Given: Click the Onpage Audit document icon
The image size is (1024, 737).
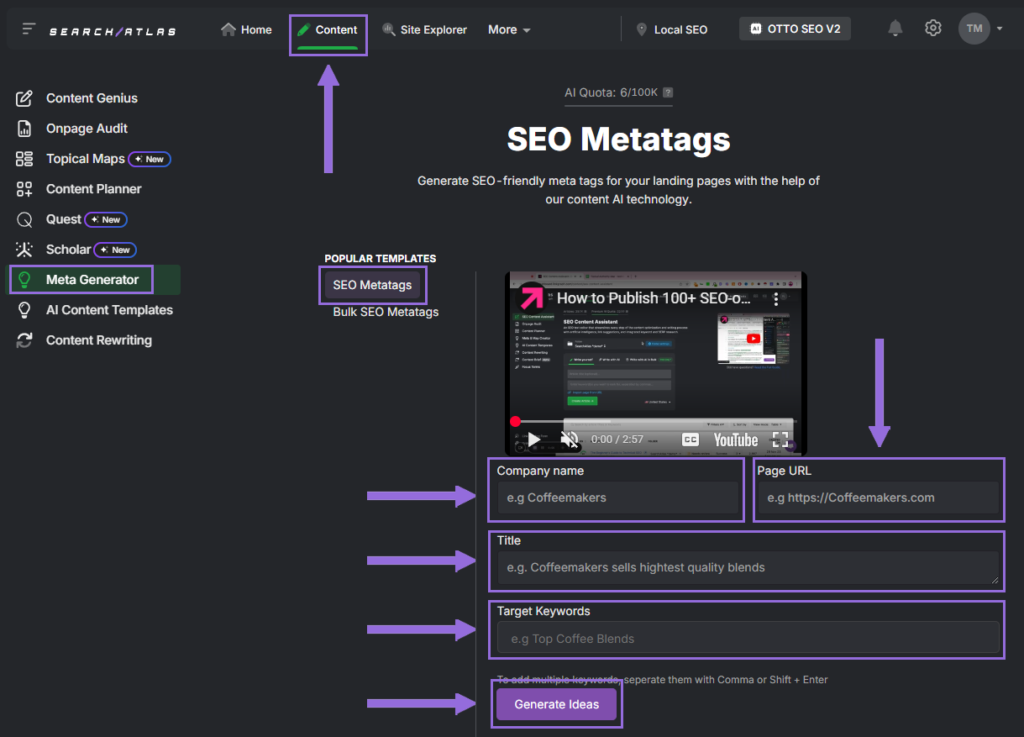Looking at the screenshot, I should (24, 129).
